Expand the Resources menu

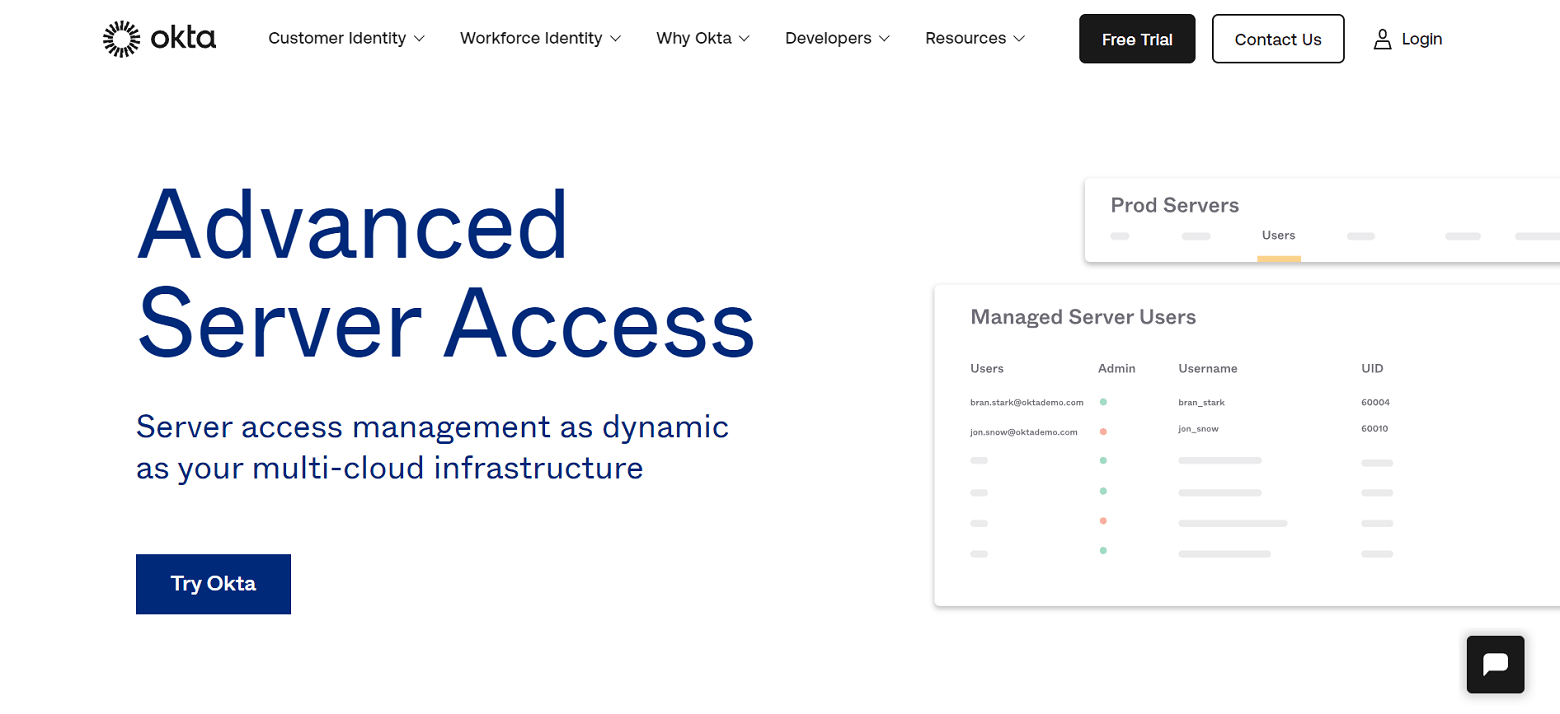(975, 38)
